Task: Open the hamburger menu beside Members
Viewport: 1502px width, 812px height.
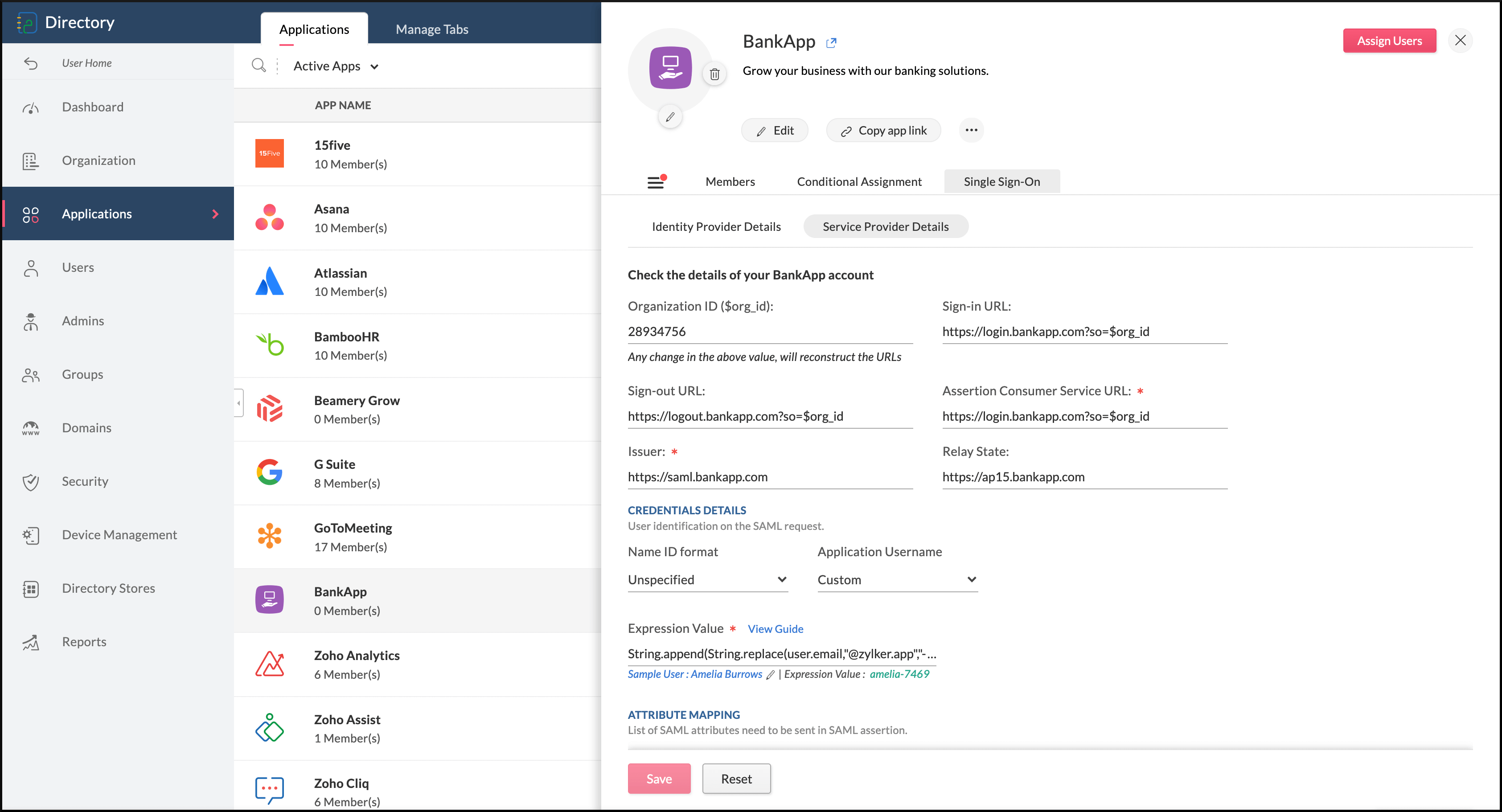Action: pos(656,182)
